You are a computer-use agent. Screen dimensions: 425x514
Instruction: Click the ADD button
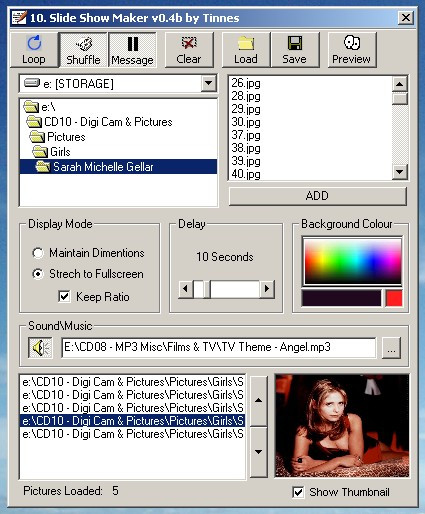(x=318, y=196)
